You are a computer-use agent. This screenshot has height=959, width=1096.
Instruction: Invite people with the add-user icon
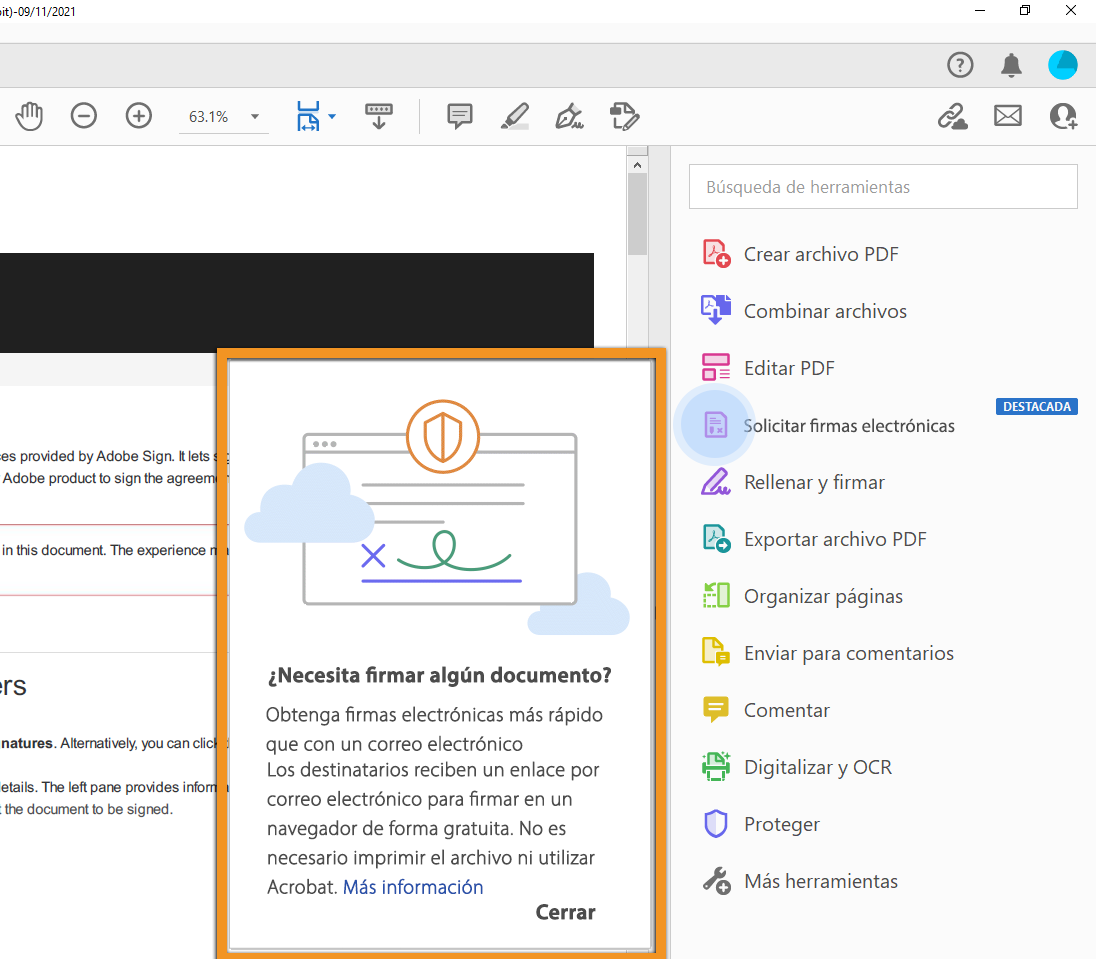(x=1063, y=116)
